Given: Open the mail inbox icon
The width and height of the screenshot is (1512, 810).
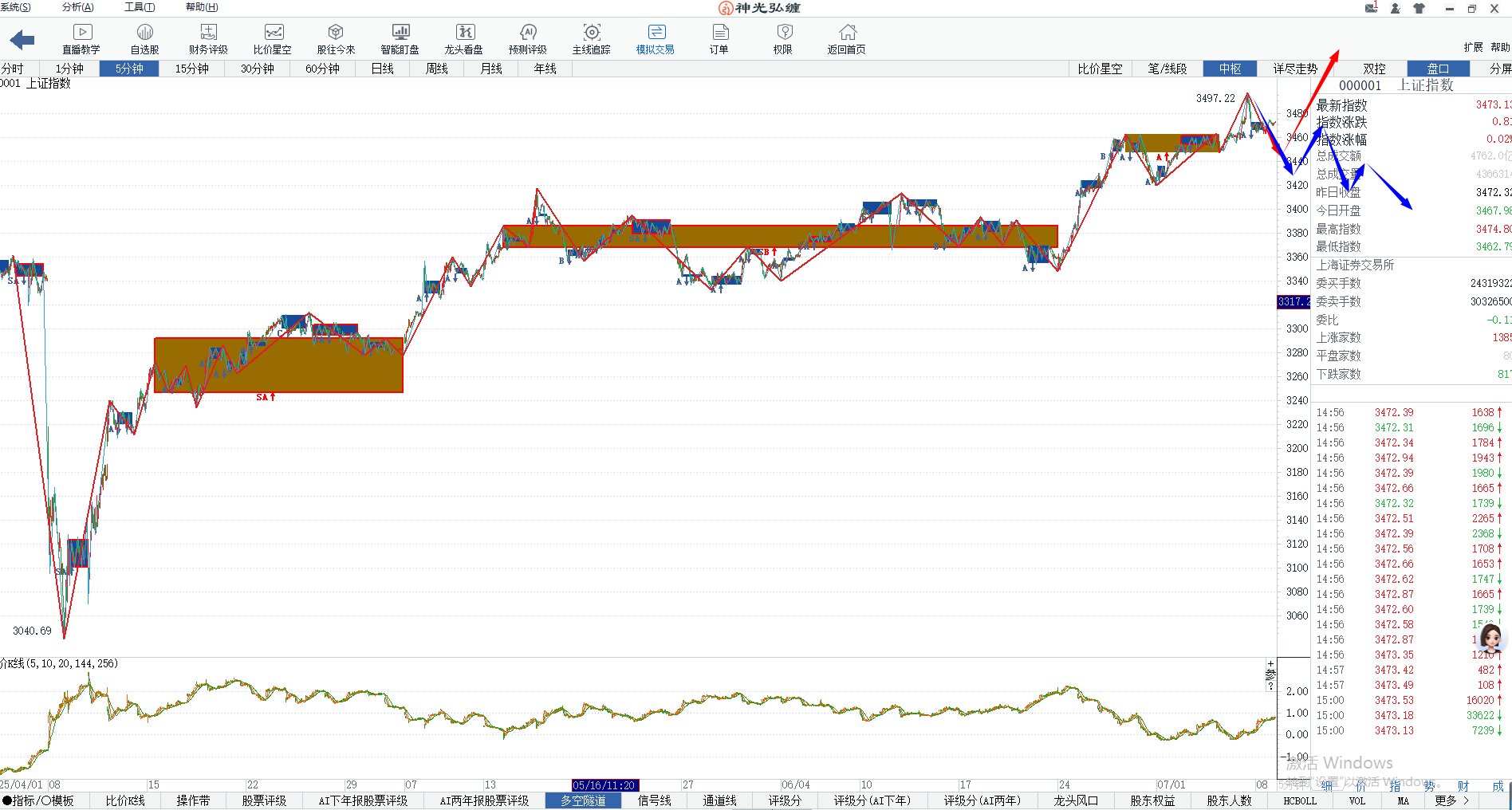Looking at the screenshot, I should (1372, 8).
